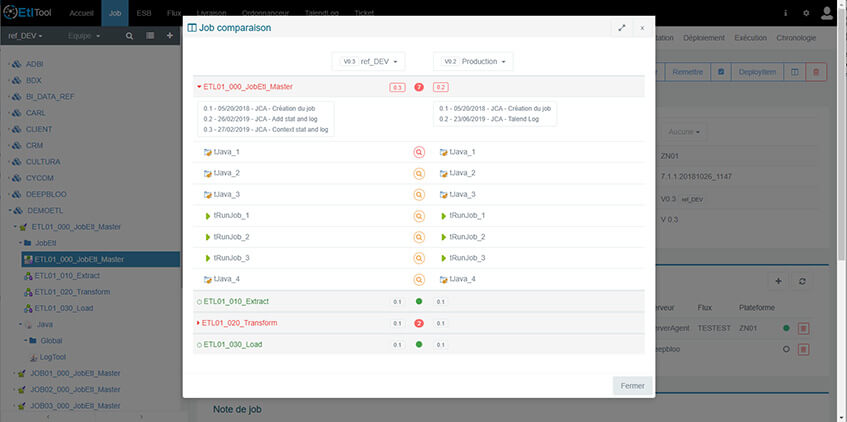Open settings gear in the top bar
This screenshot has height=422, width=847.
click(x=806, y=13)
